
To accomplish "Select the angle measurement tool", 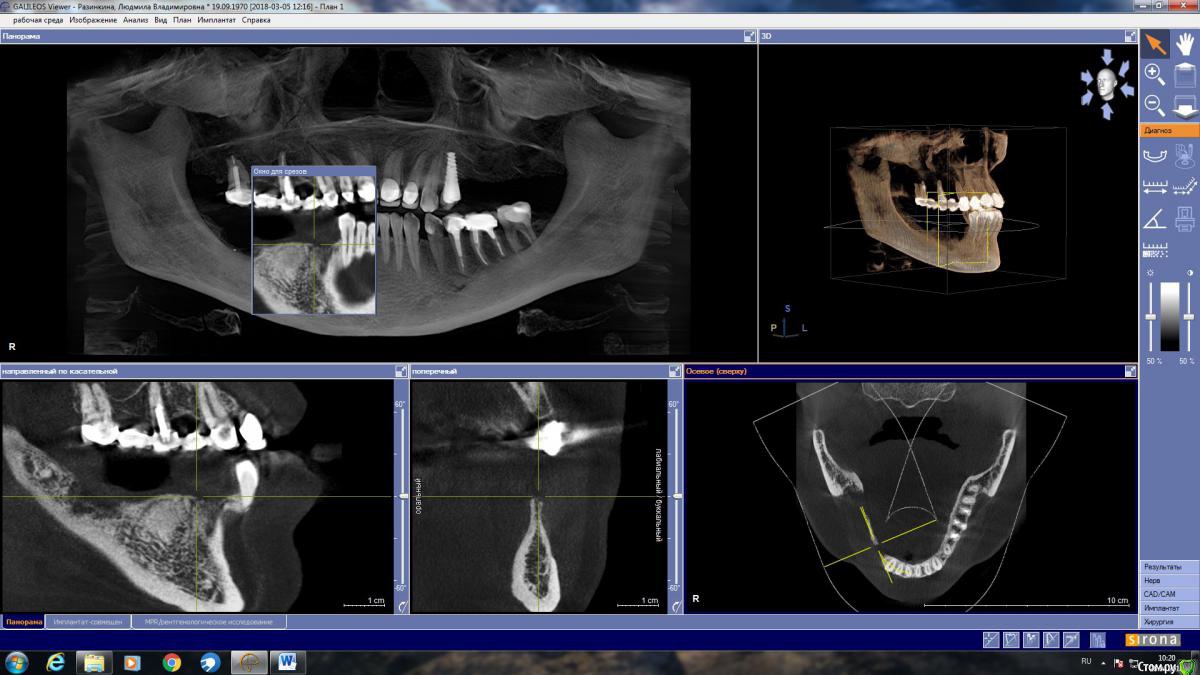I will pos(1154,217).
